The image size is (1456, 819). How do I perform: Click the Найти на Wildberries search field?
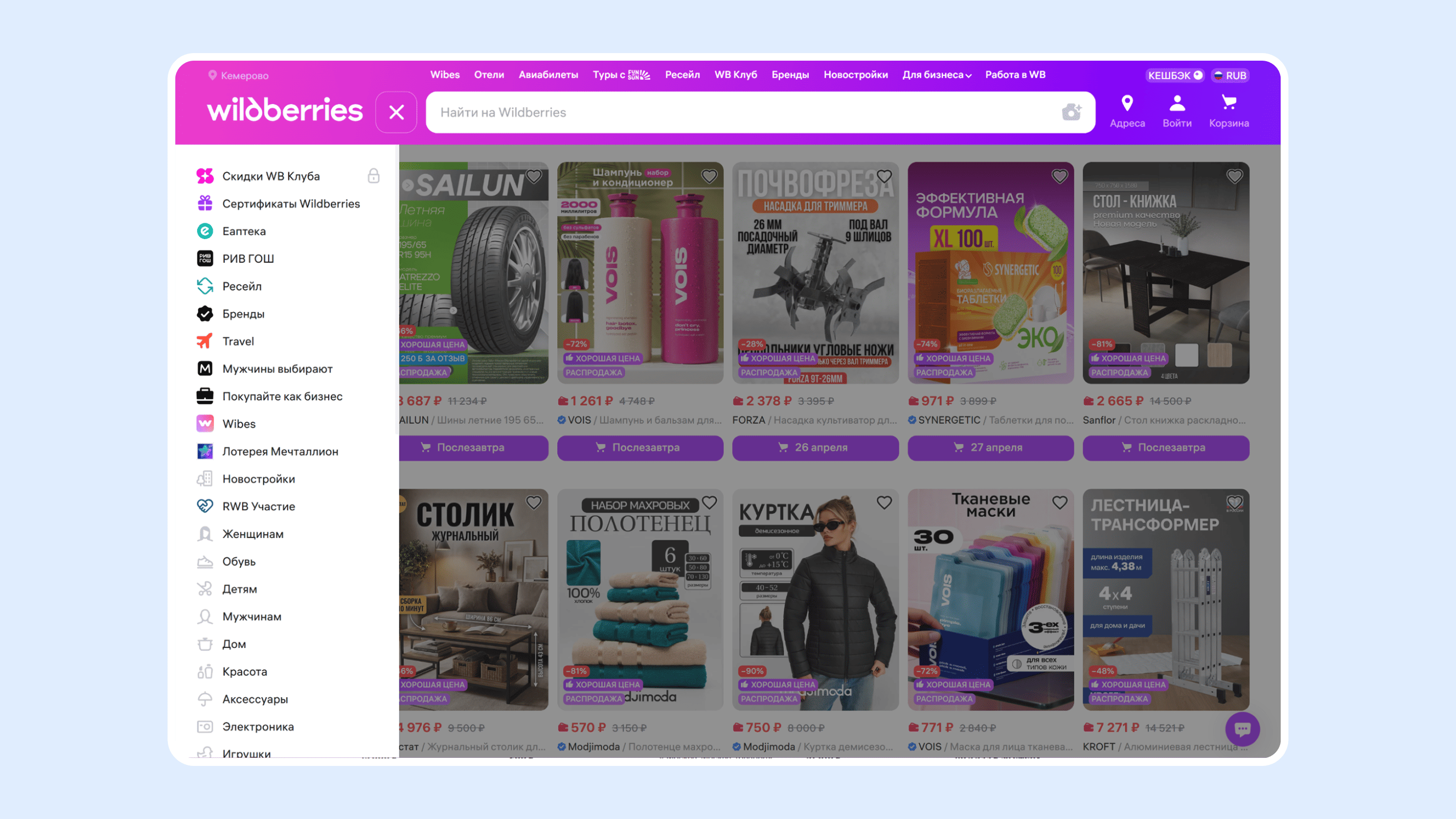(760, 112)
